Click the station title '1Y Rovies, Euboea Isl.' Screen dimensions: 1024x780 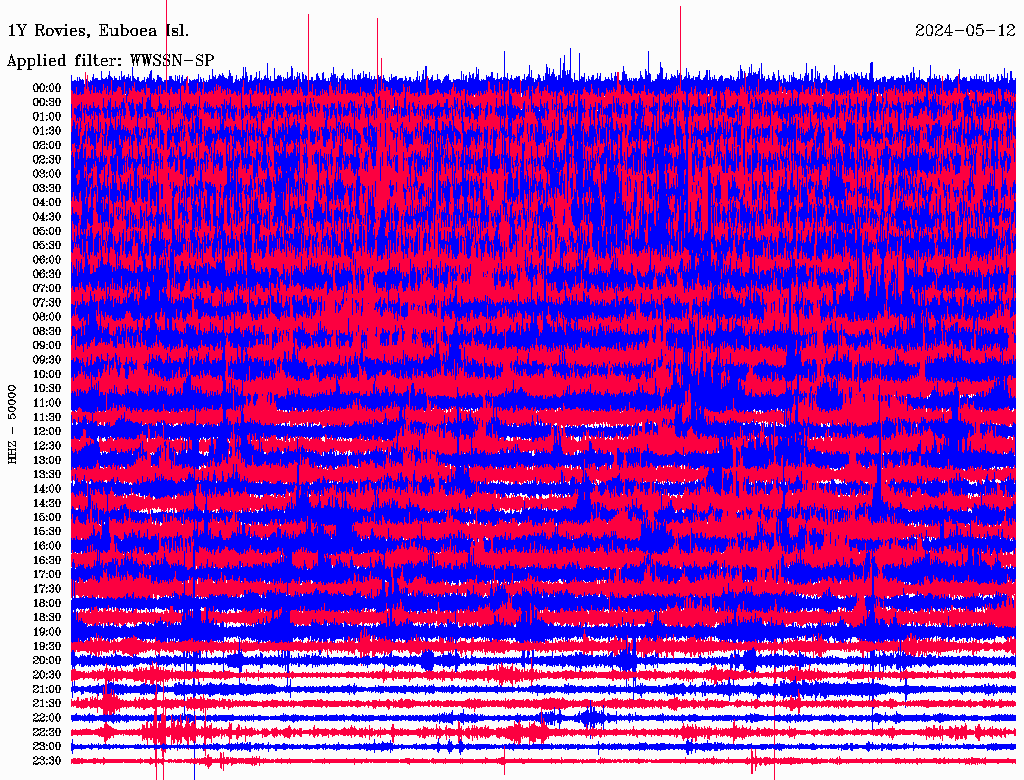98,31
